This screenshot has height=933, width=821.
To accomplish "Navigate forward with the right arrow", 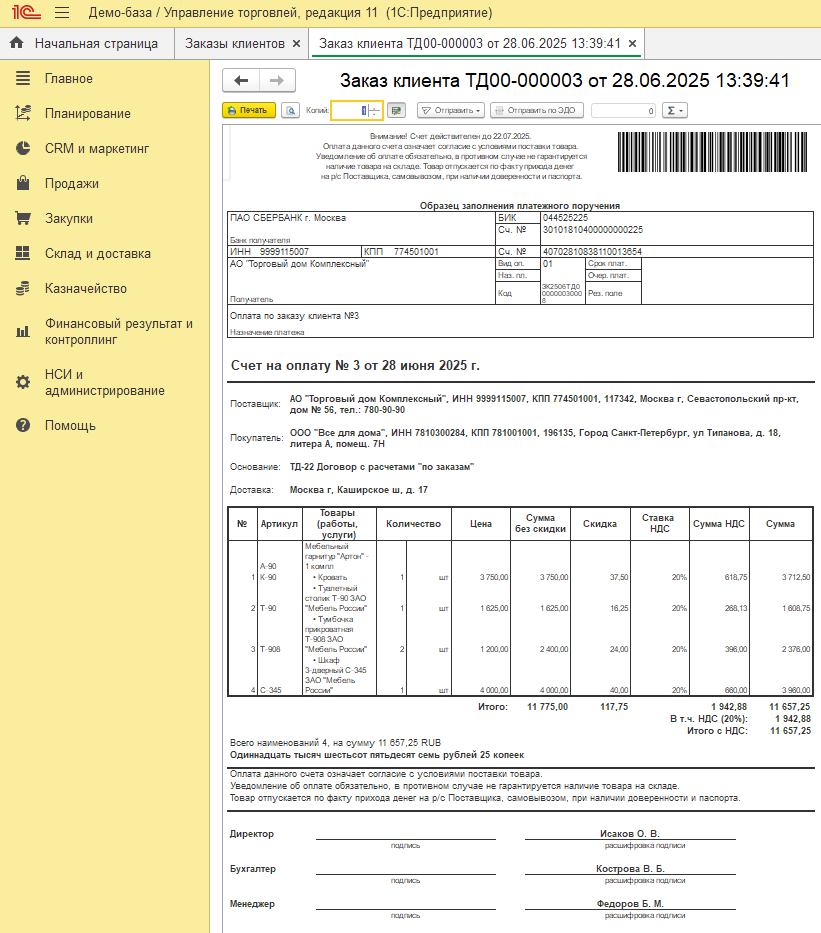I will pyautogui.click(x=277, y=80).
